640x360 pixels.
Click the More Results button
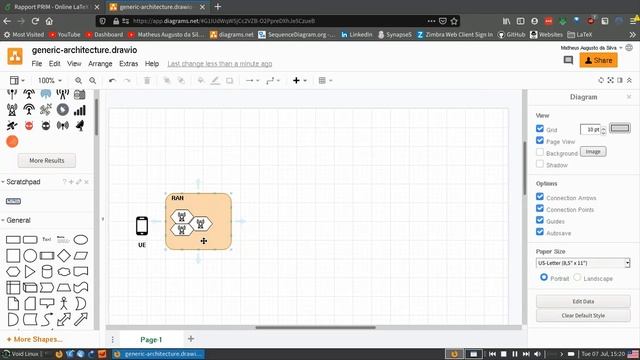pos(47,160)
